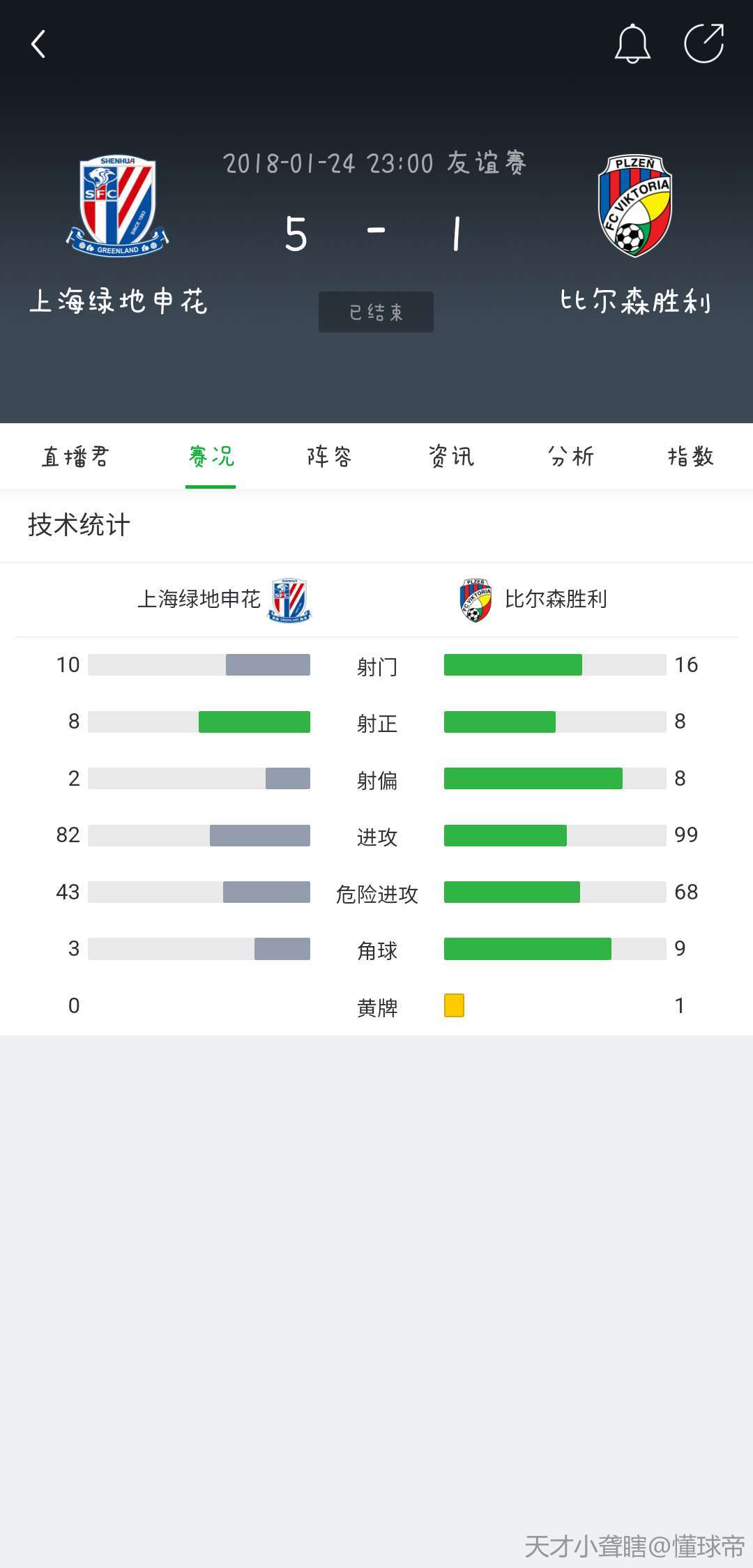Screen dimensions: 753x1568
Task: Open the large Shanghai Shenhua crest
Action: pos(118,206)
